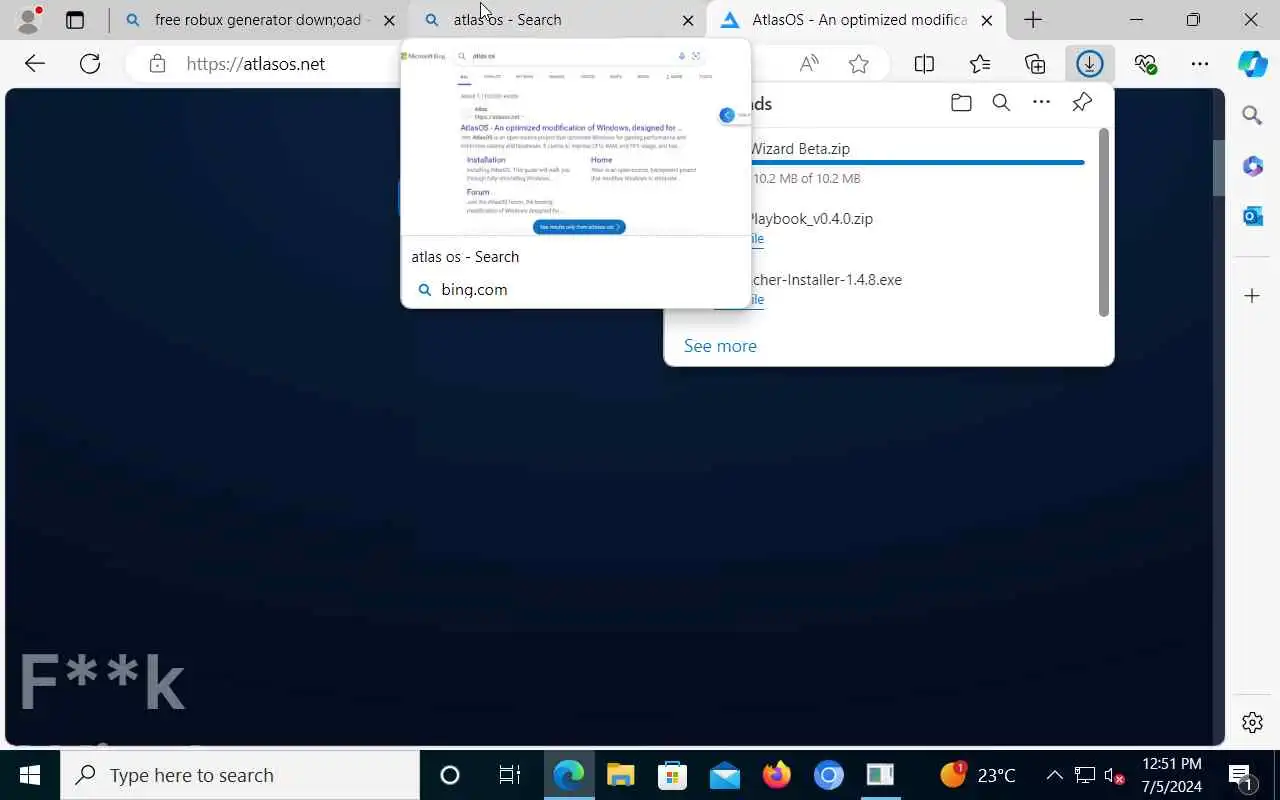Open Mail app from taskbar
The image size is (1280, 800).
point(725,775)
